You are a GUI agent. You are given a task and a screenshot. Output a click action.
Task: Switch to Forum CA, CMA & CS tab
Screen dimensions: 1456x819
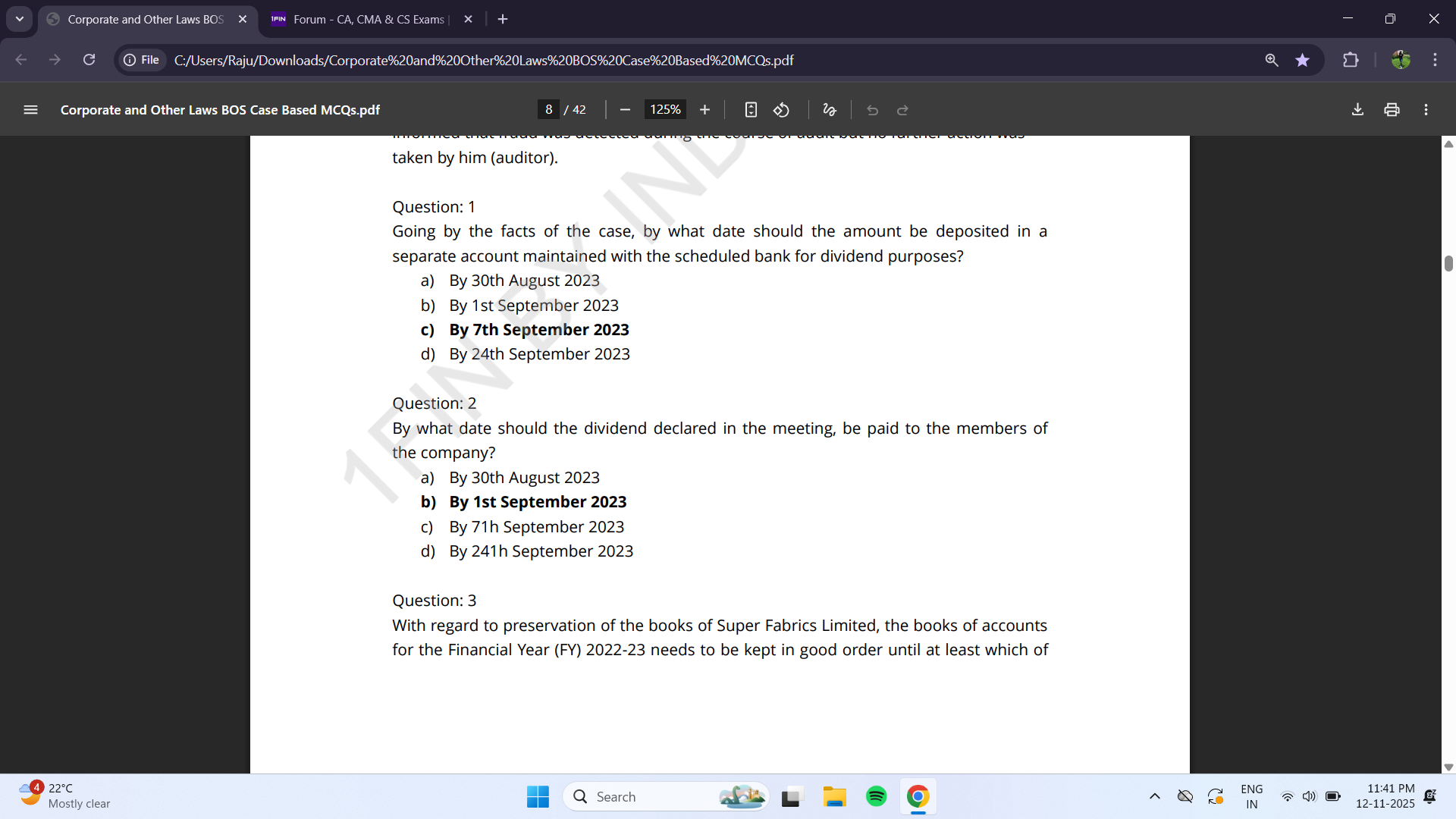tap(368, 19)
